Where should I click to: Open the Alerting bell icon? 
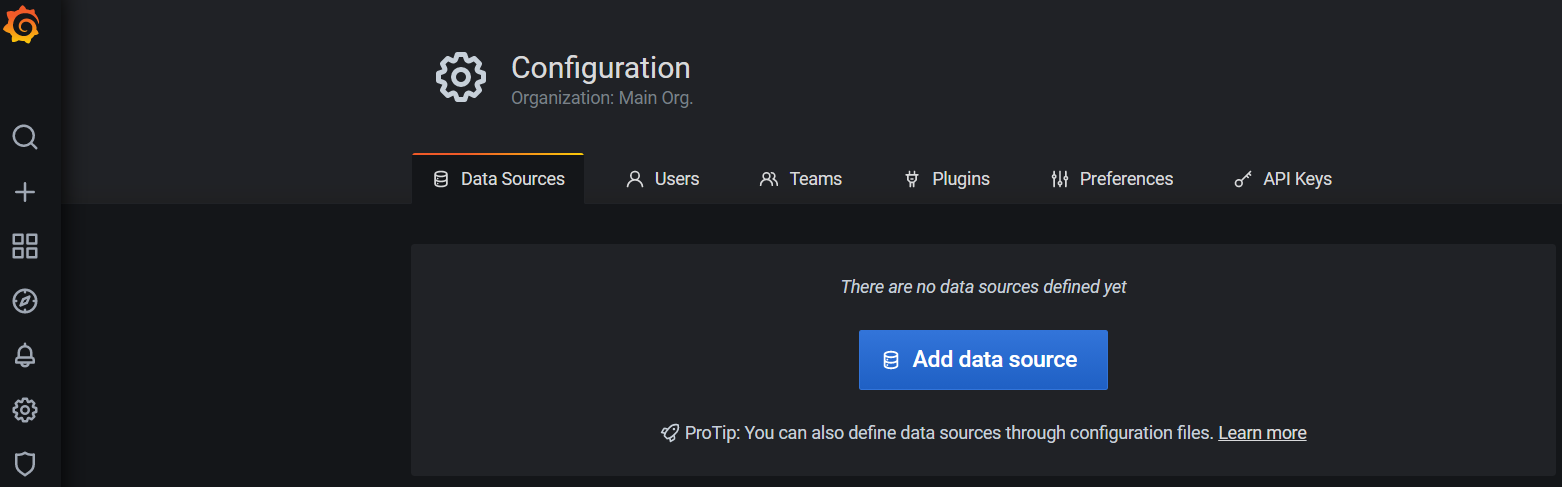tap(25, 355)
